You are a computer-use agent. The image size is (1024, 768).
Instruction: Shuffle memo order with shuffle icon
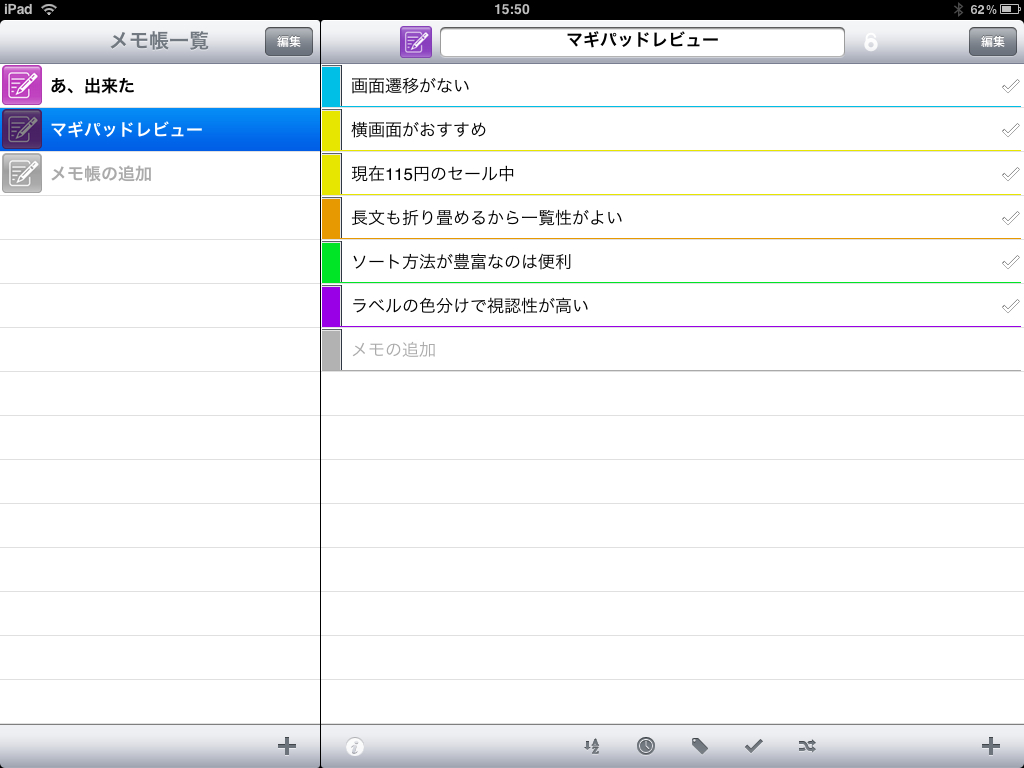coord(807,746)
